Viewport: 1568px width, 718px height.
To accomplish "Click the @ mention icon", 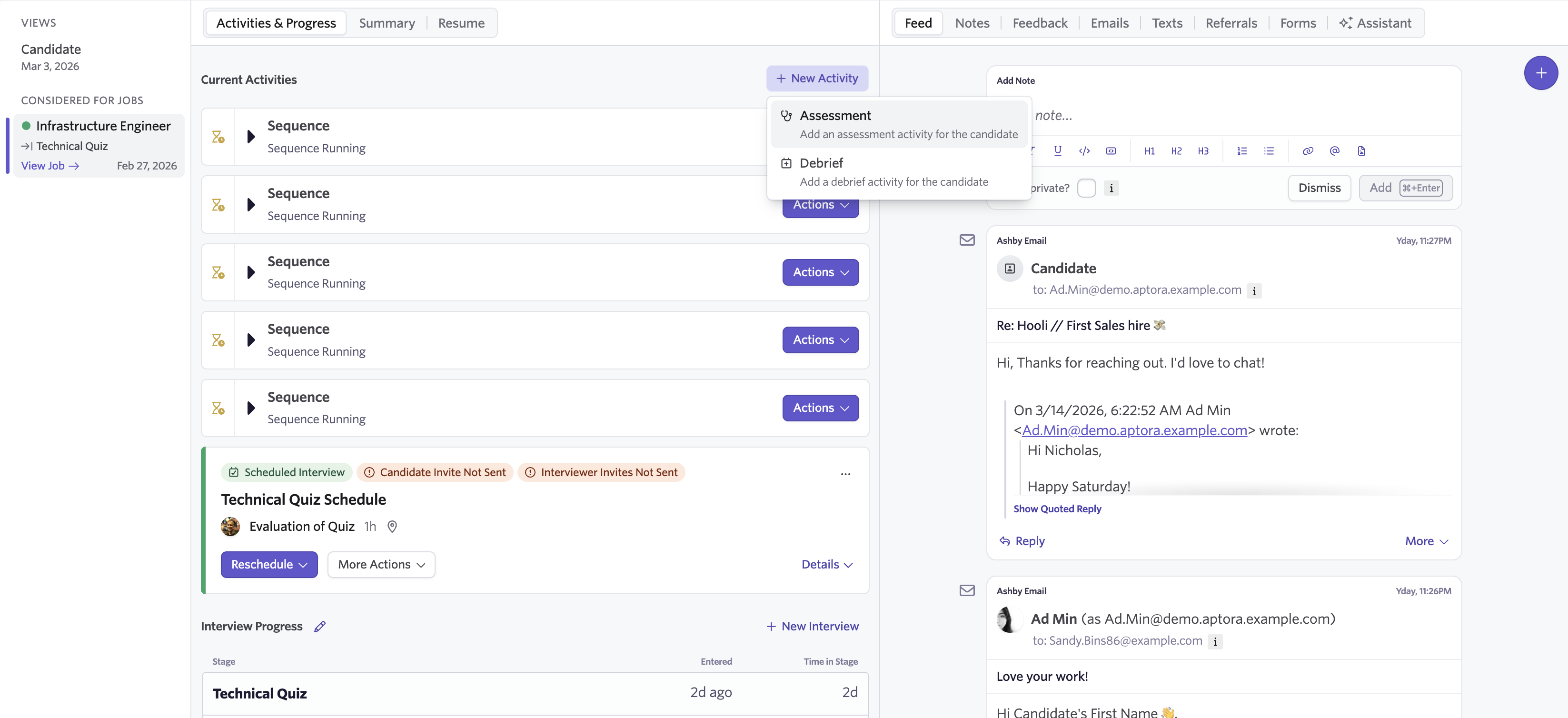I will (x=1334, y=151).
